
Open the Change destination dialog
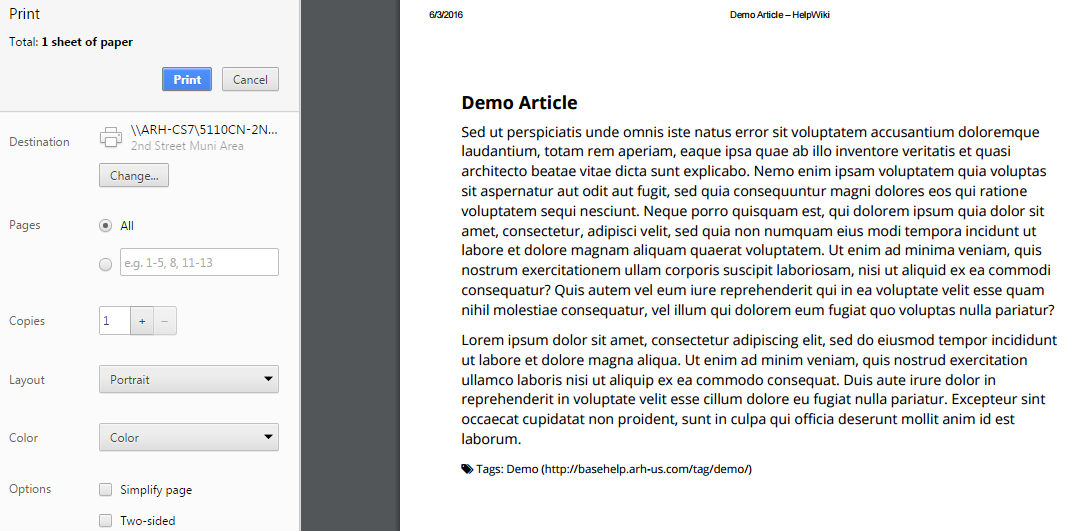pyautogui.click(x=134, y=176)
